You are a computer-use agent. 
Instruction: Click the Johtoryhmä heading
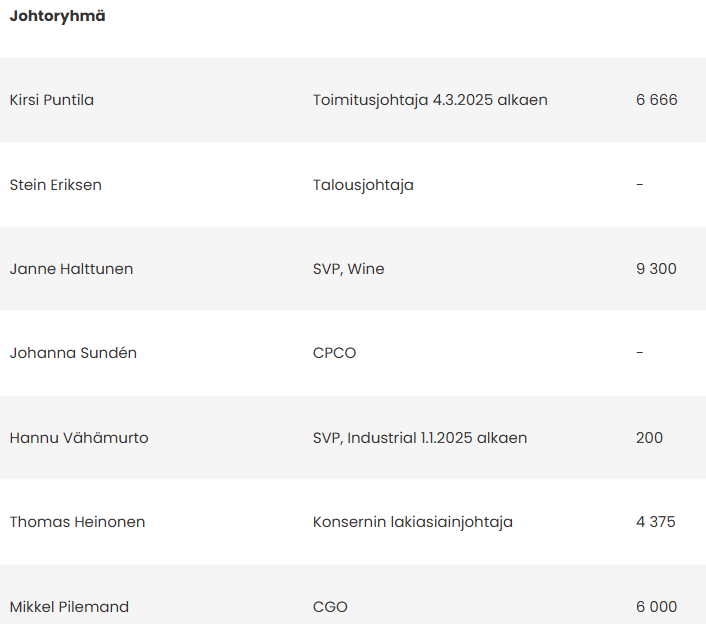click(x=57, y=16)
